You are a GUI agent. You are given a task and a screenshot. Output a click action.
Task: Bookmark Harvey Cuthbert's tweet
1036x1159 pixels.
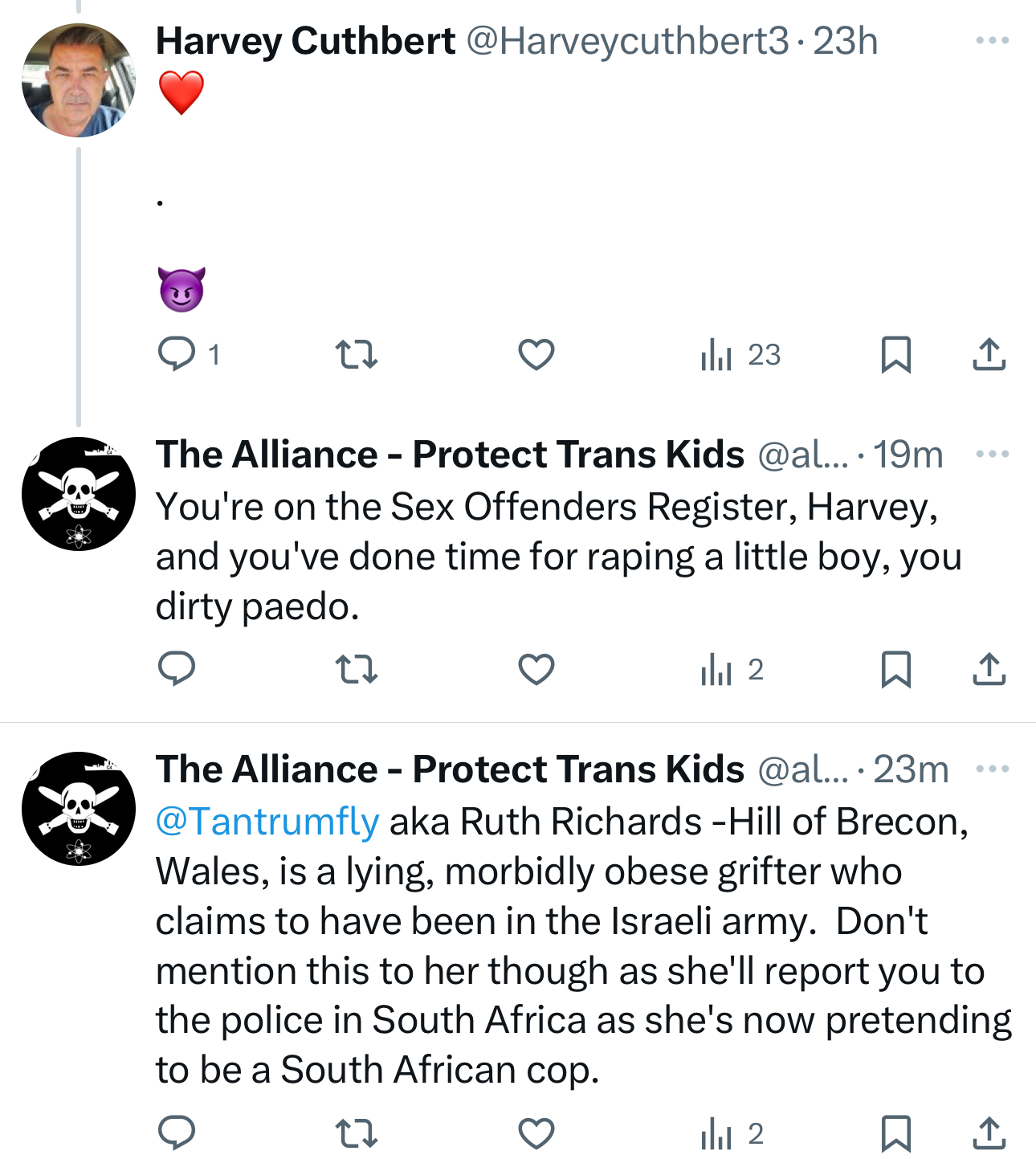point(895,354)
